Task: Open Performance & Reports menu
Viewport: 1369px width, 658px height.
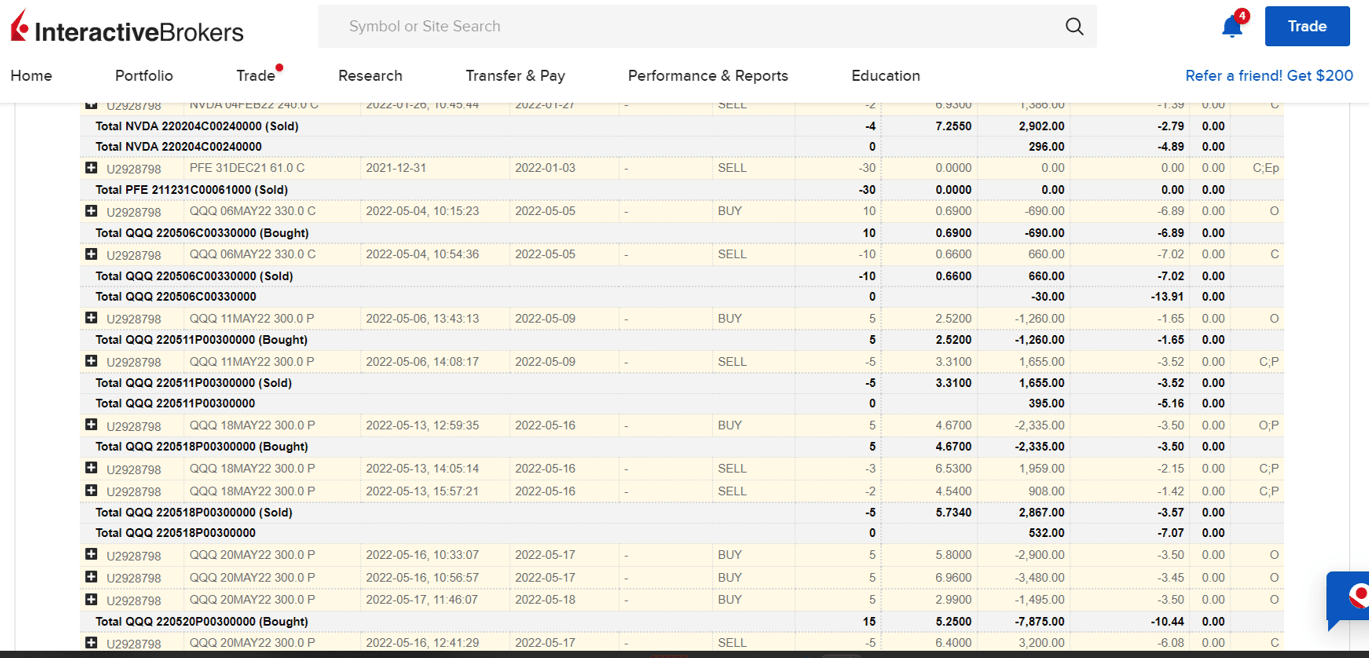Action: click(x=707, y=76)
